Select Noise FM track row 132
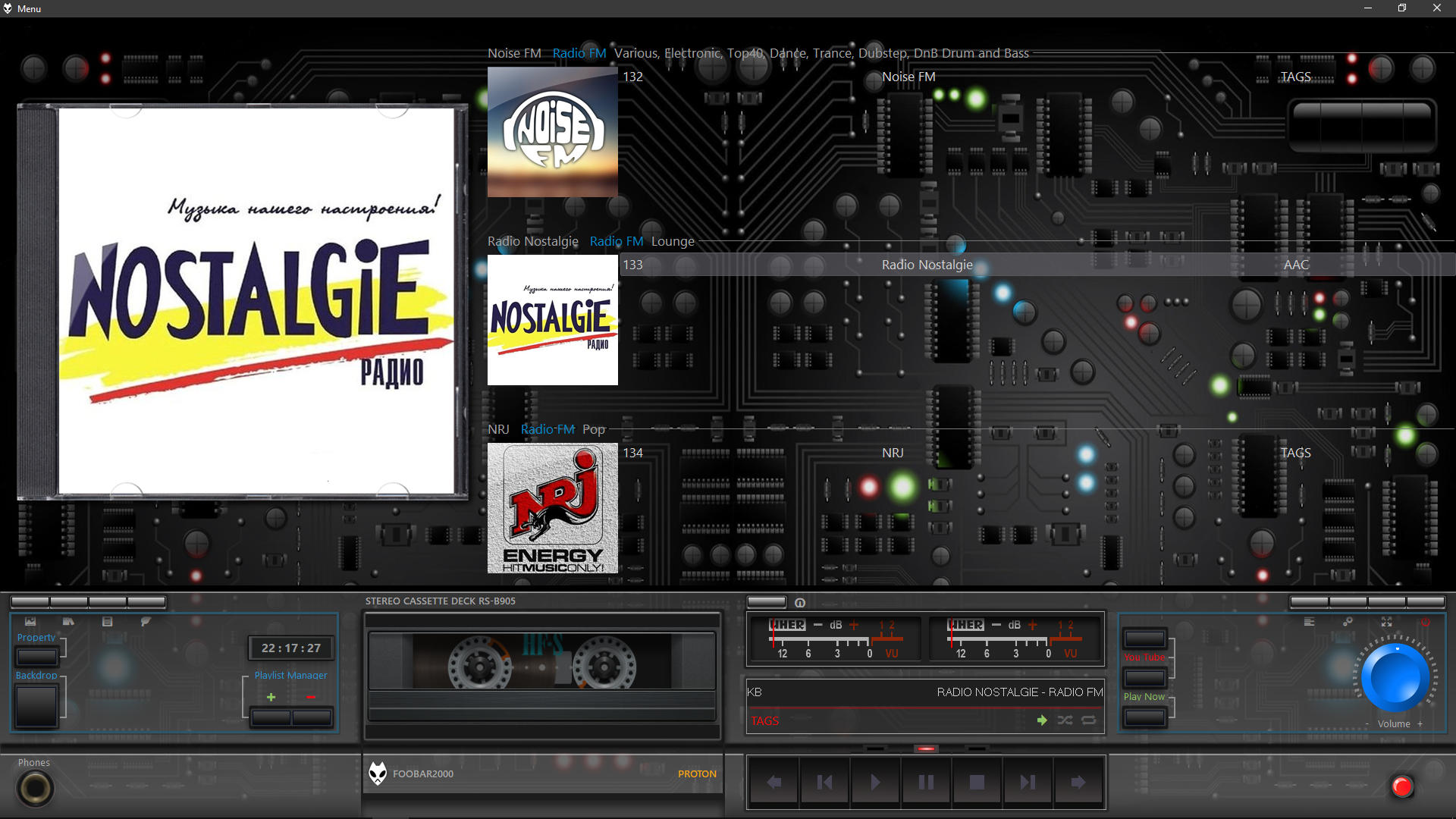 908,77
